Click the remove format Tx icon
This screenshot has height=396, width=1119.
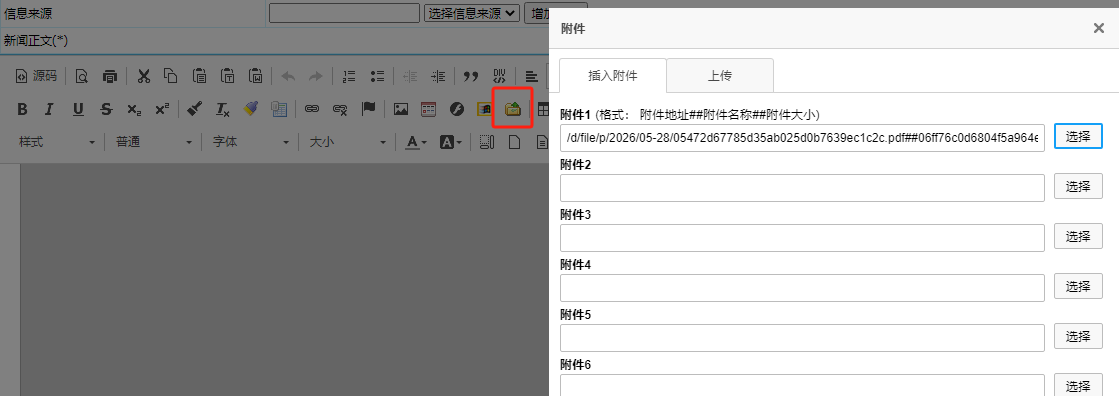tap(223, 109)
